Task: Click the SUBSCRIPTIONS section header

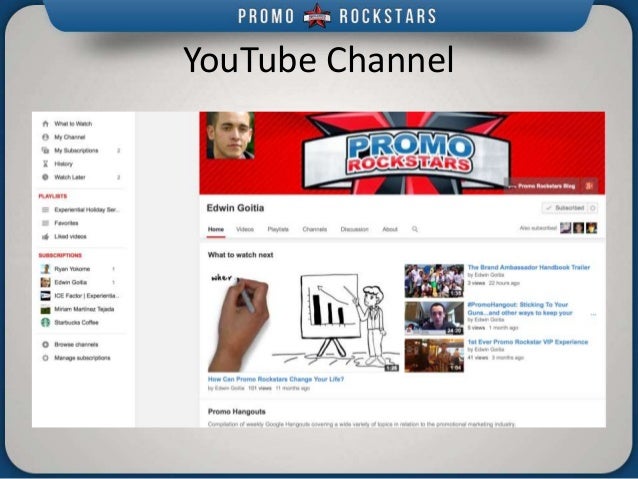Action: tap(60, 256)
